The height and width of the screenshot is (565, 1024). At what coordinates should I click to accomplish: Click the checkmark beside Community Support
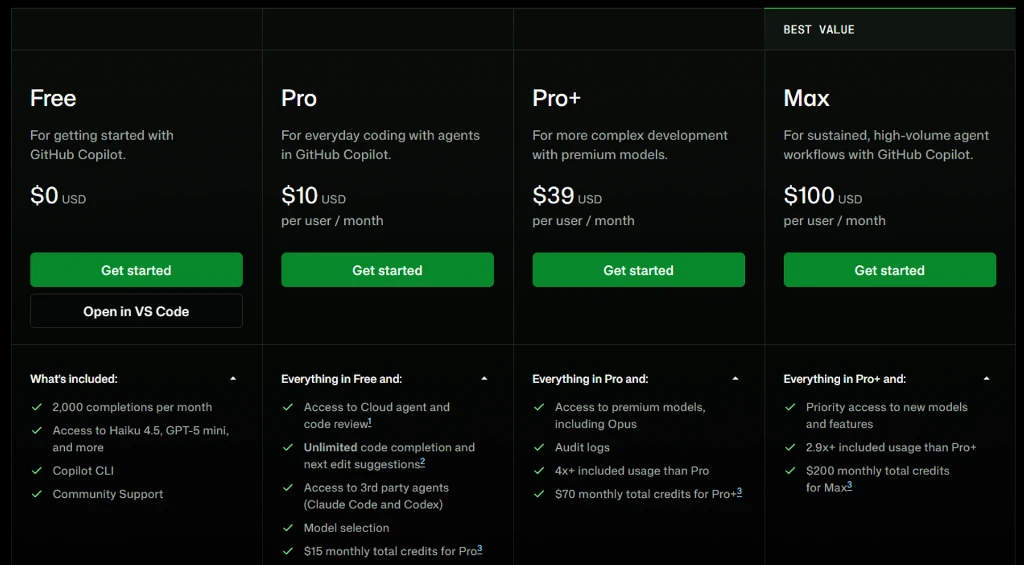(x=37, y=494)
